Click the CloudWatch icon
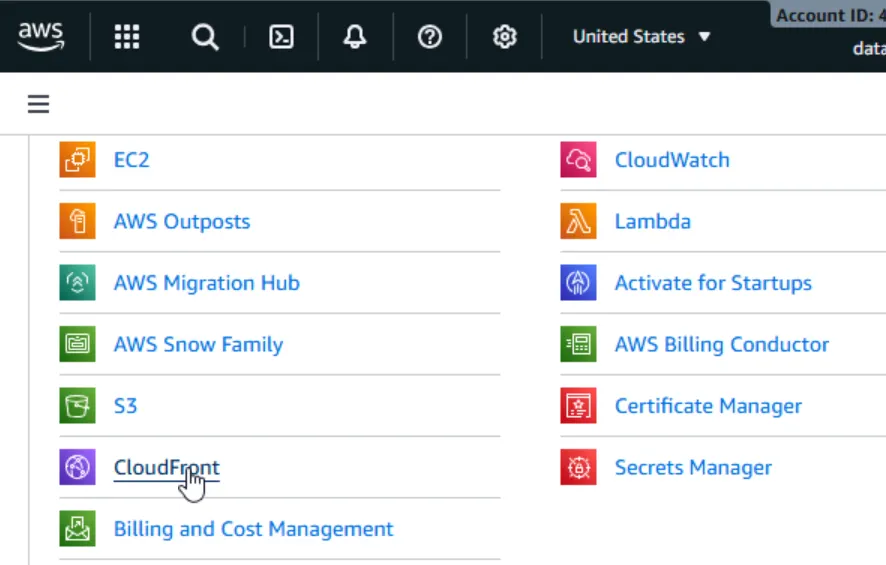The width and height of the screenshot is (886, 565). tap(578, 160)
